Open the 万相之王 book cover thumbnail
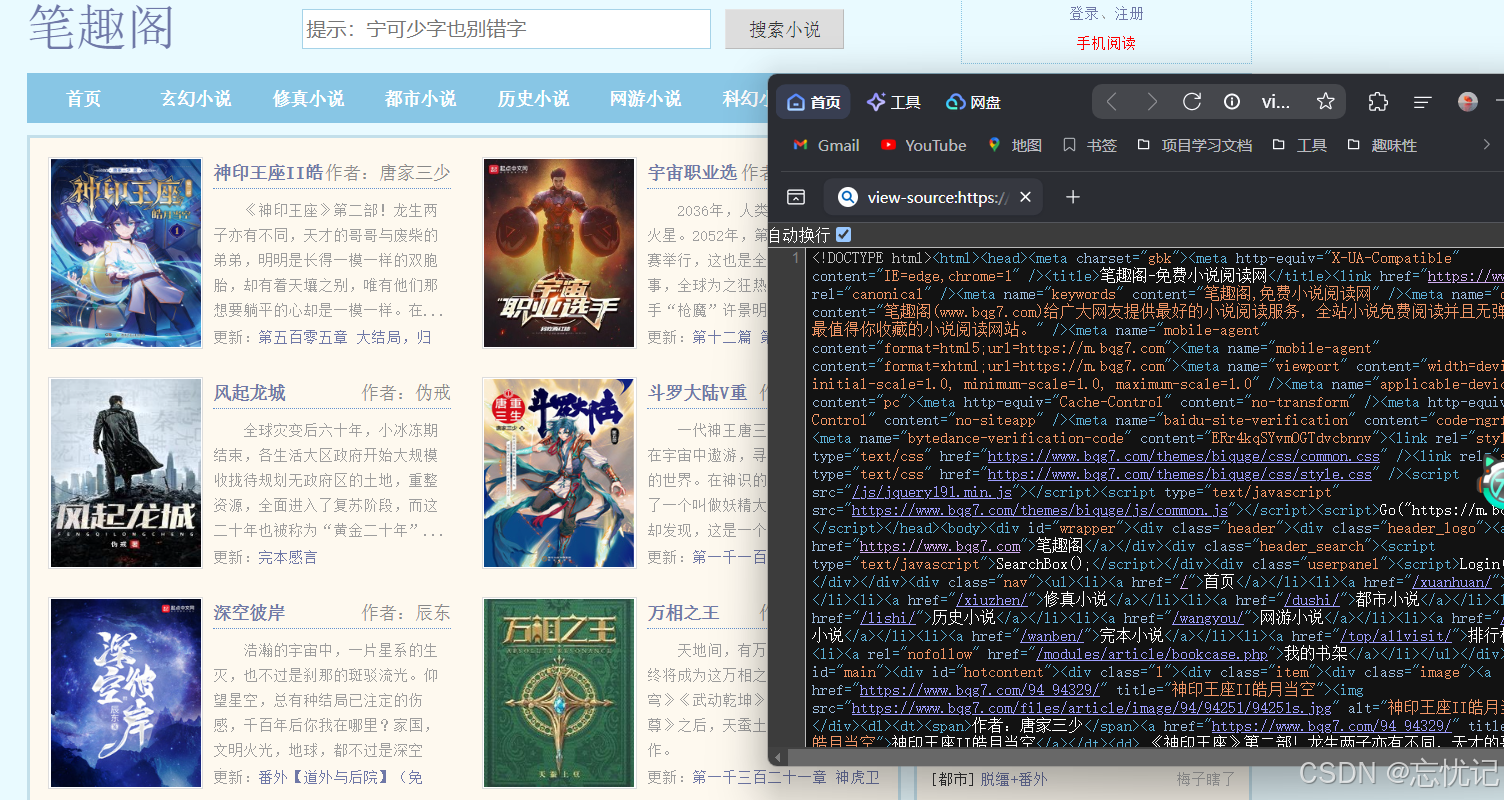This screenshot has width=1504, height=800. [x=559, y=693]
